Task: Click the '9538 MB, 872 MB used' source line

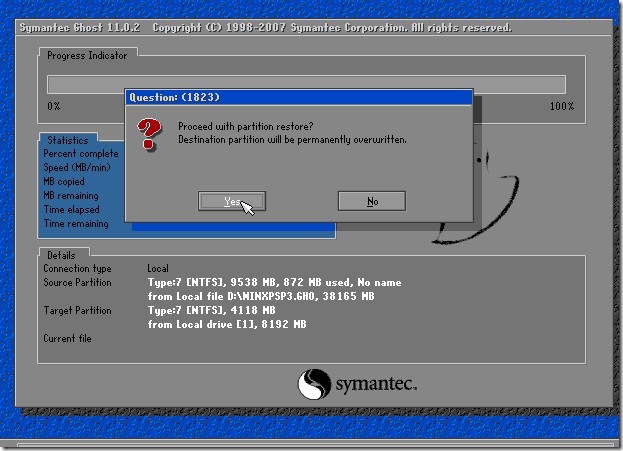Action: tap(274, 283)
